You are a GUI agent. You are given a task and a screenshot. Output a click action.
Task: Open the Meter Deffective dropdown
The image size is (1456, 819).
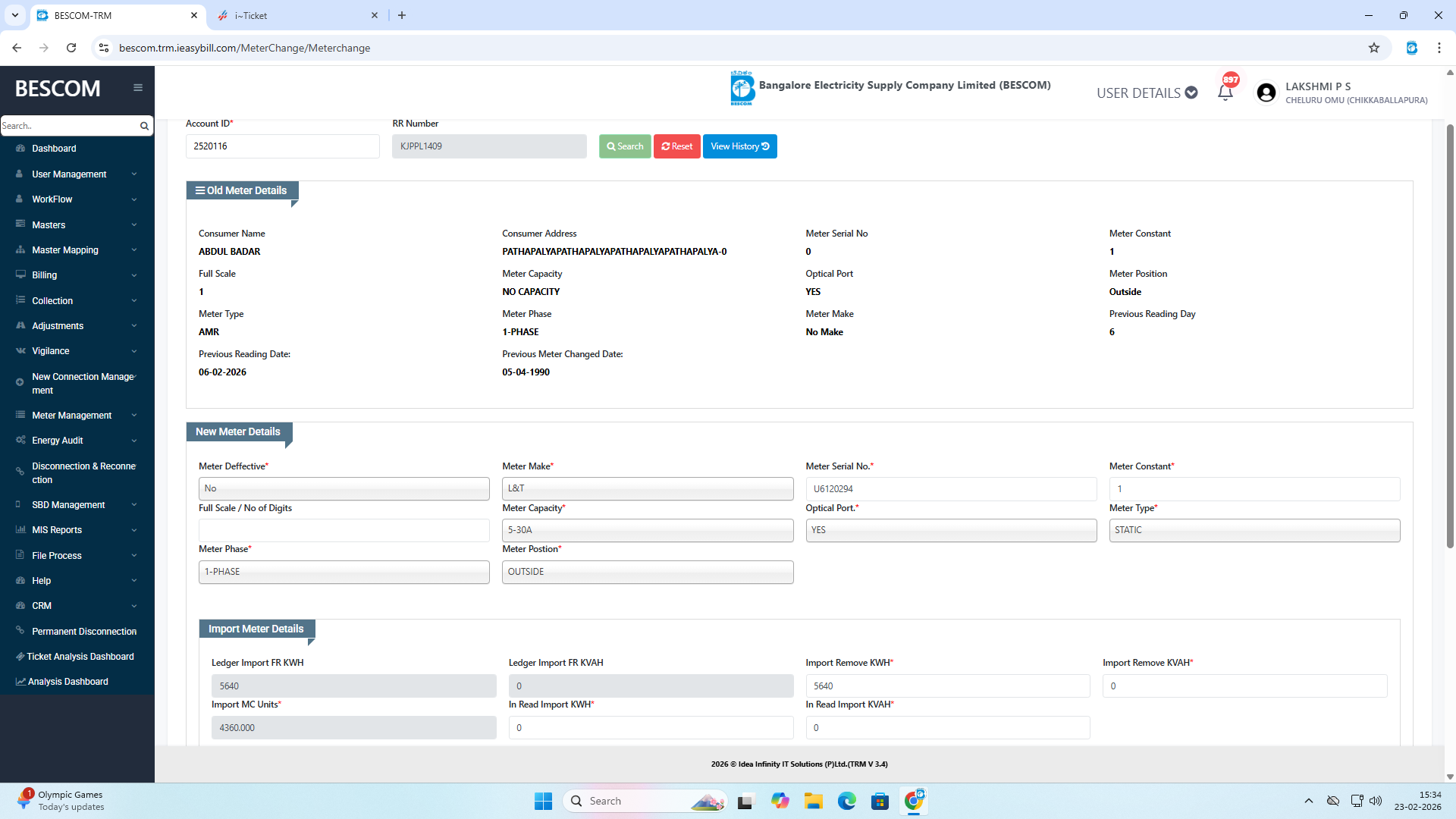(x=344, y=488)
